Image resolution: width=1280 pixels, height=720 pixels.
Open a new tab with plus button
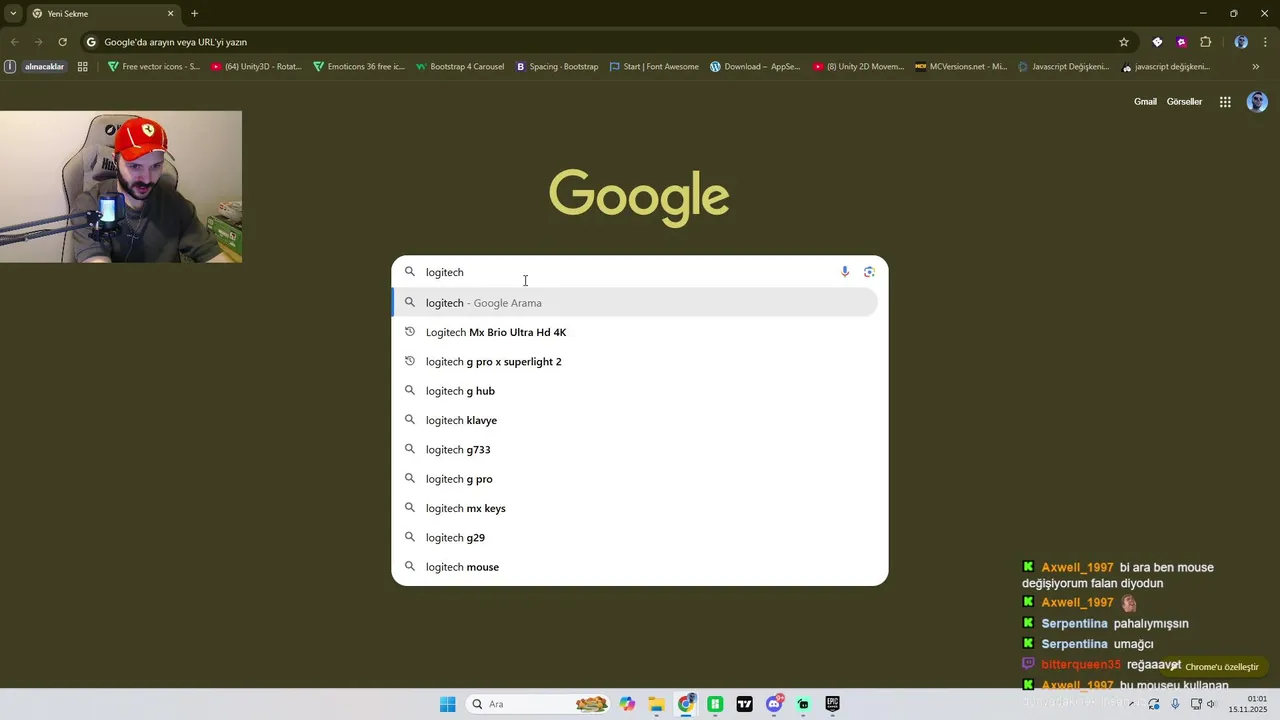tap(194, 13)
